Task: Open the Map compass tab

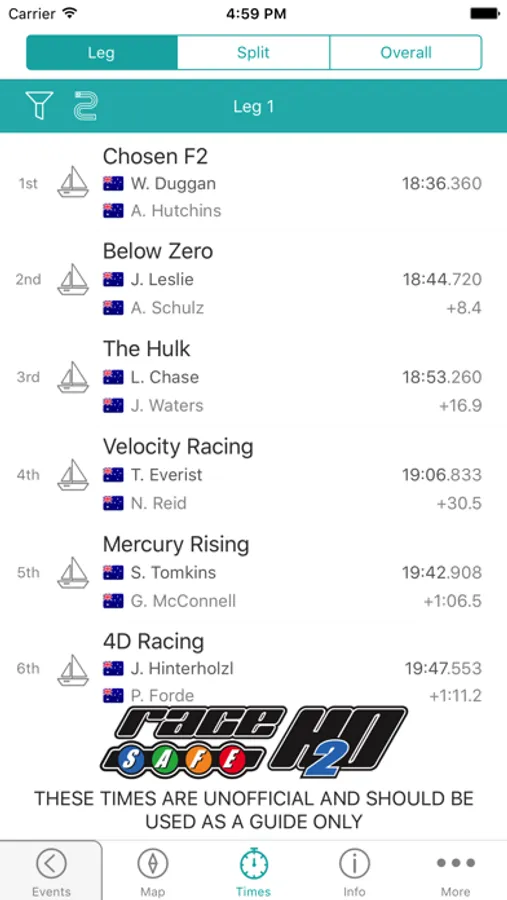Action: click(153, 871)
